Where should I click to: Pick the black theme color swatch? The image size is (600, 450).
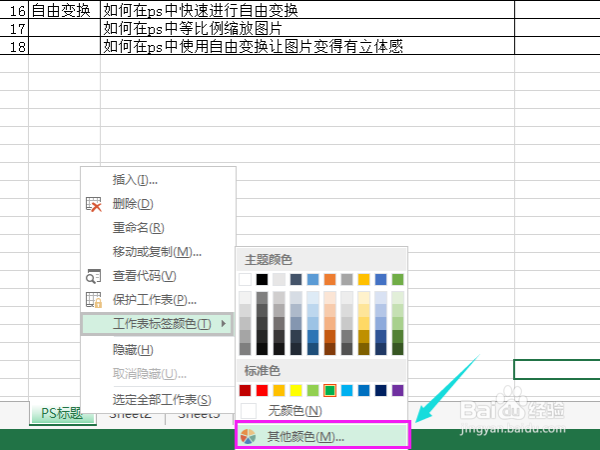click(262, 279)
